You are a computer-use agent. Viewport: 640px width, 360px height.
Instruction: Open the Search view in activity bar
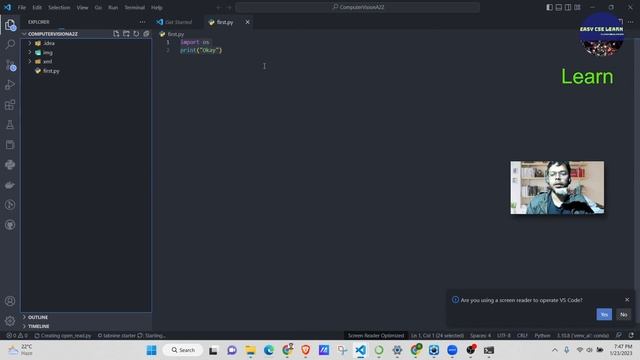(10, 44)
